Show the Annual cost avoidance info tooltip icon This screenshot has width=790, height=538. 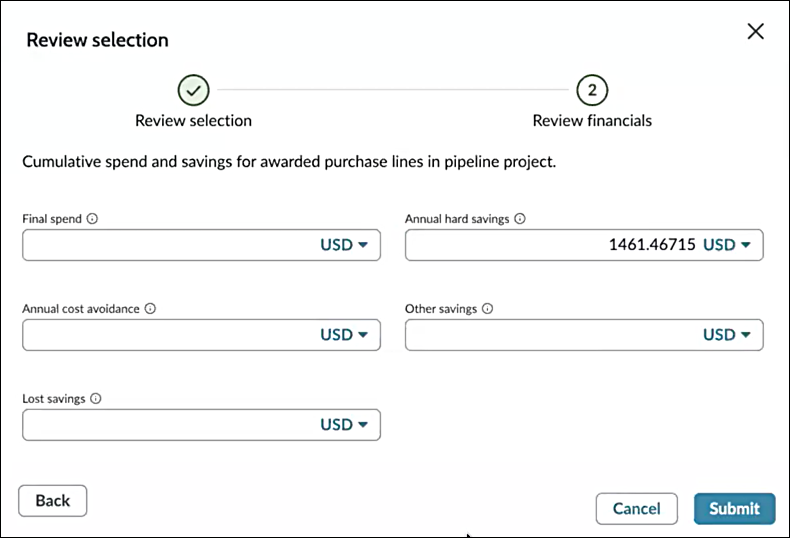[x=150, y=309]
